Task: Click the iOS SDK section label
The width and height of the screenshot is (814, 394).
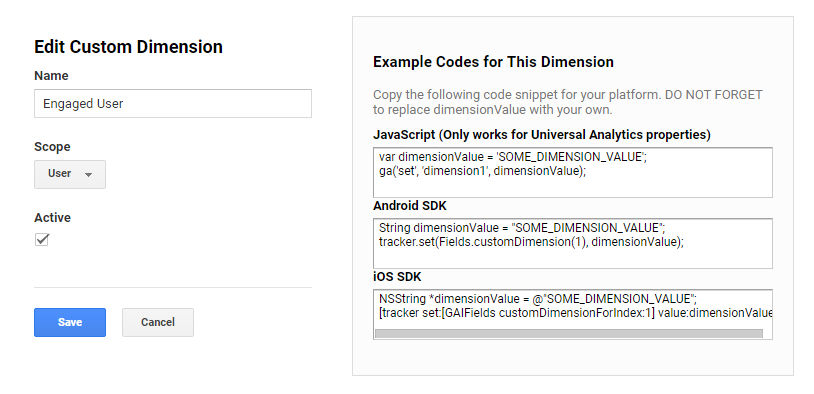Action: pos(397,277)
